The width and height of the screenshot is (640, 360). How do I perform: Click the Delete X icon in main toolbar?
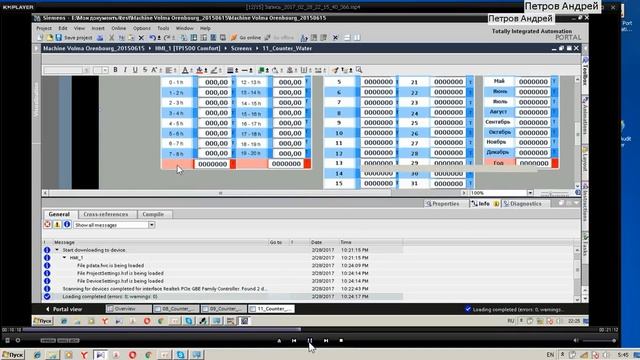(141, 38)
